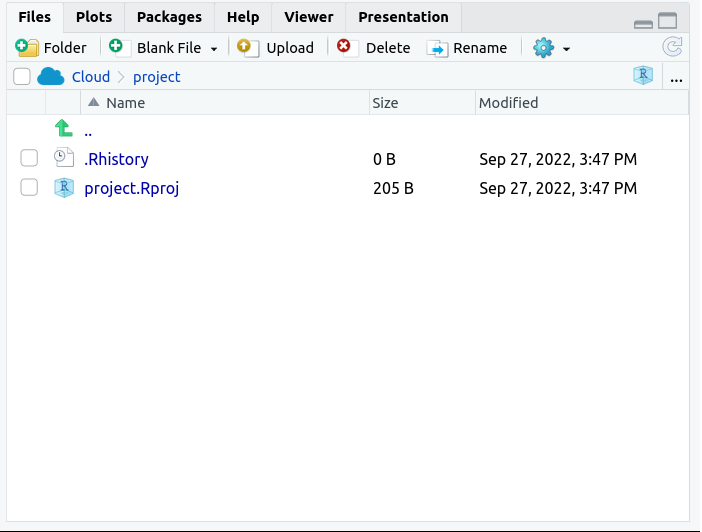This screenshot has width=702, height=532.
Task: Click the project breadcrumb link
Action: (157, 77)
